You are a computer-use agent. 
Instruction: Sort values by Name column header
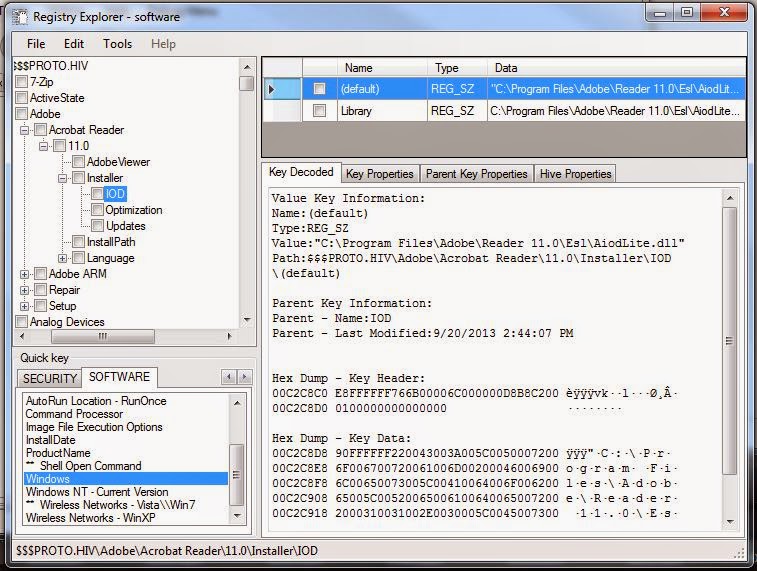pos(382,68)
